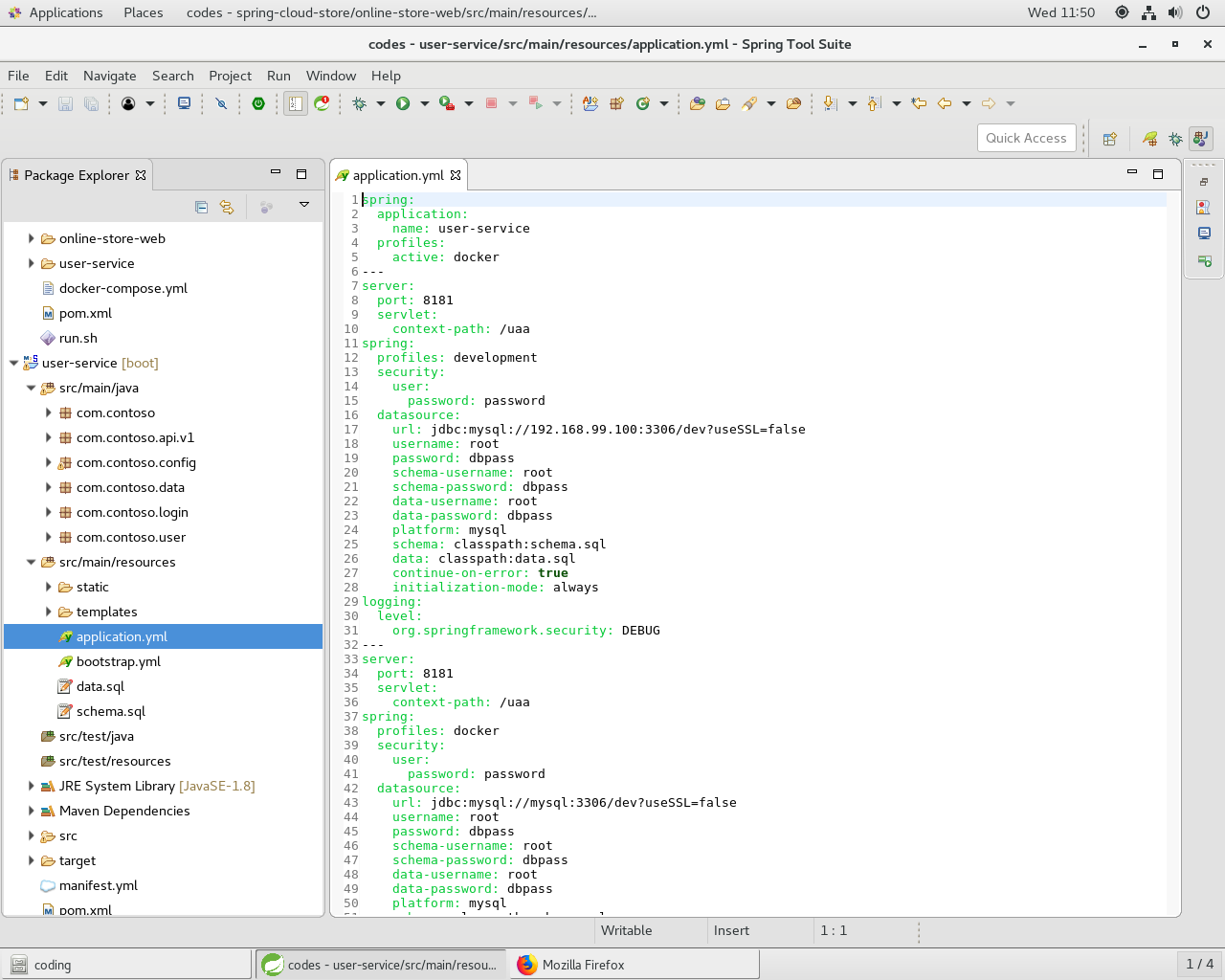Select the application.yml editor tab
Screen dimensions: 1225x980
(397, 175)
